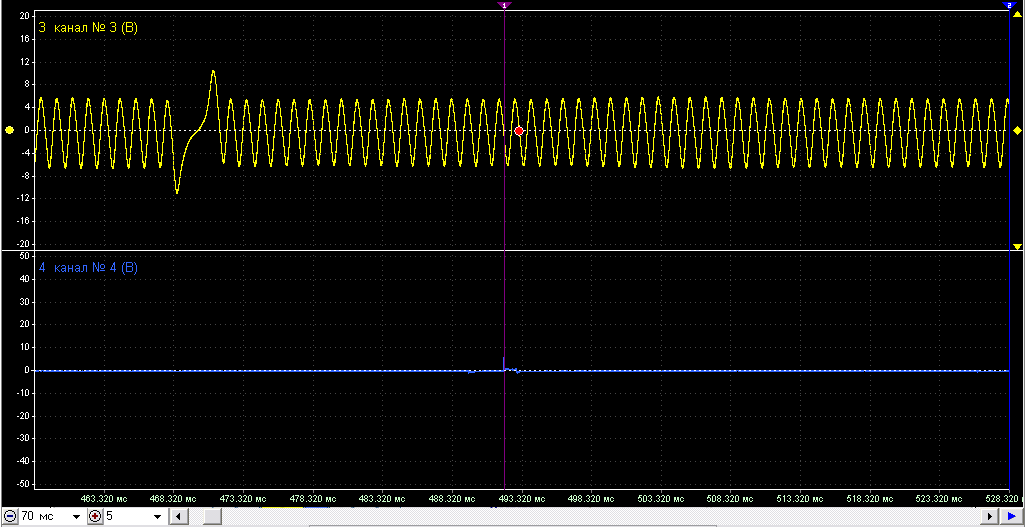This screenshot has height=527, width=1025.
Task: Click the 478.320 мс time label
Action: pos(313,498)
